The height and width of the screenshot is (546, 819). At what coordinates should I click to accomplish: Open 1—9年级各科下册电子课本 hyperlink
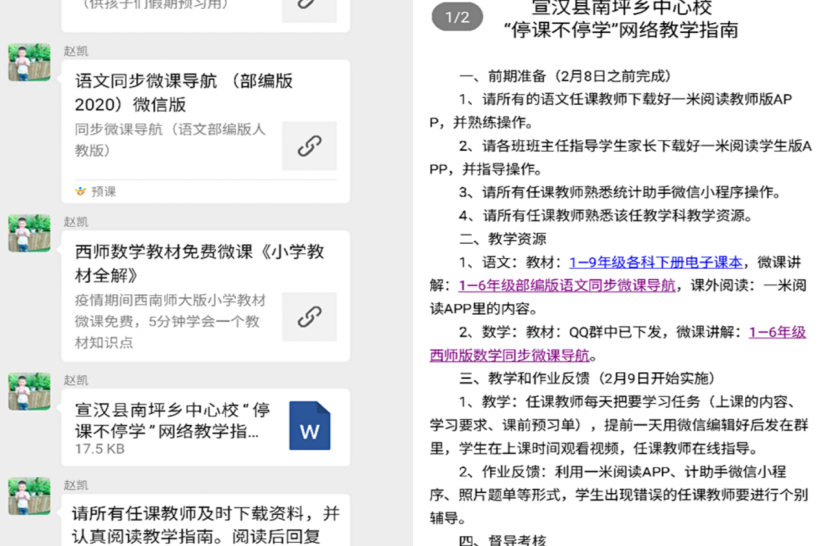[x=656, y=262]
